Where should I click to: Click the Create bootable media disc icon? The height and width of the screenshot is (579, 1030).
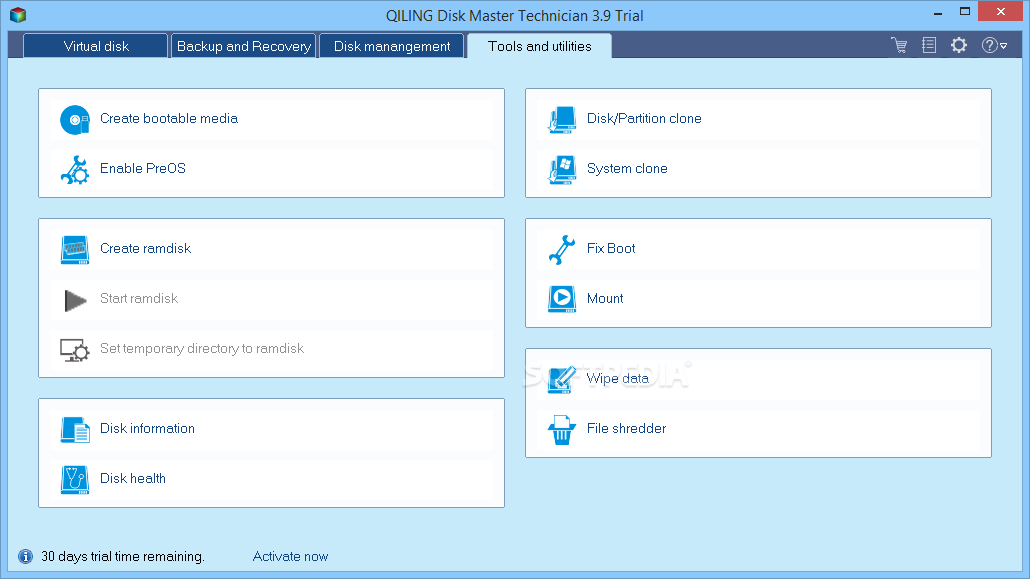coord(75,120)
